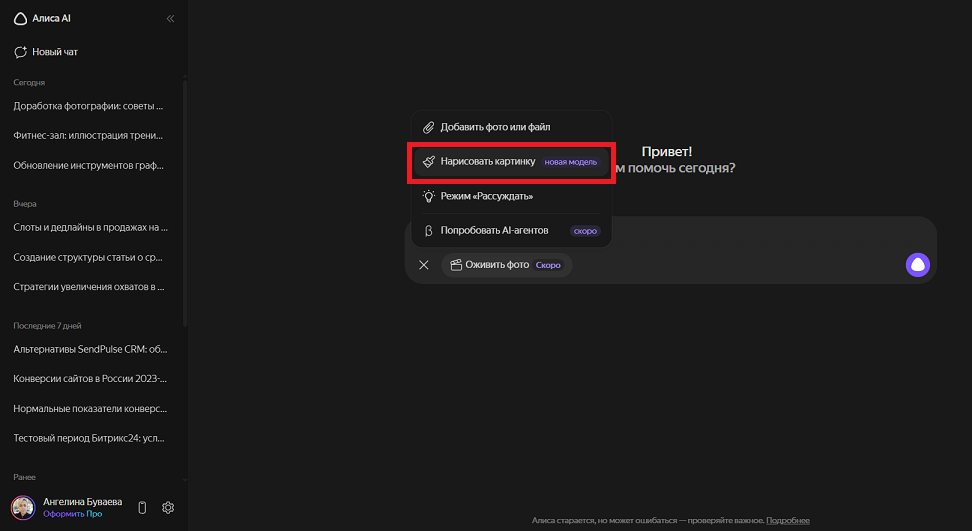The image size is (972, 531).
Task: Click the 'Последние 7 дней' section label
Action: coord(47,326)
